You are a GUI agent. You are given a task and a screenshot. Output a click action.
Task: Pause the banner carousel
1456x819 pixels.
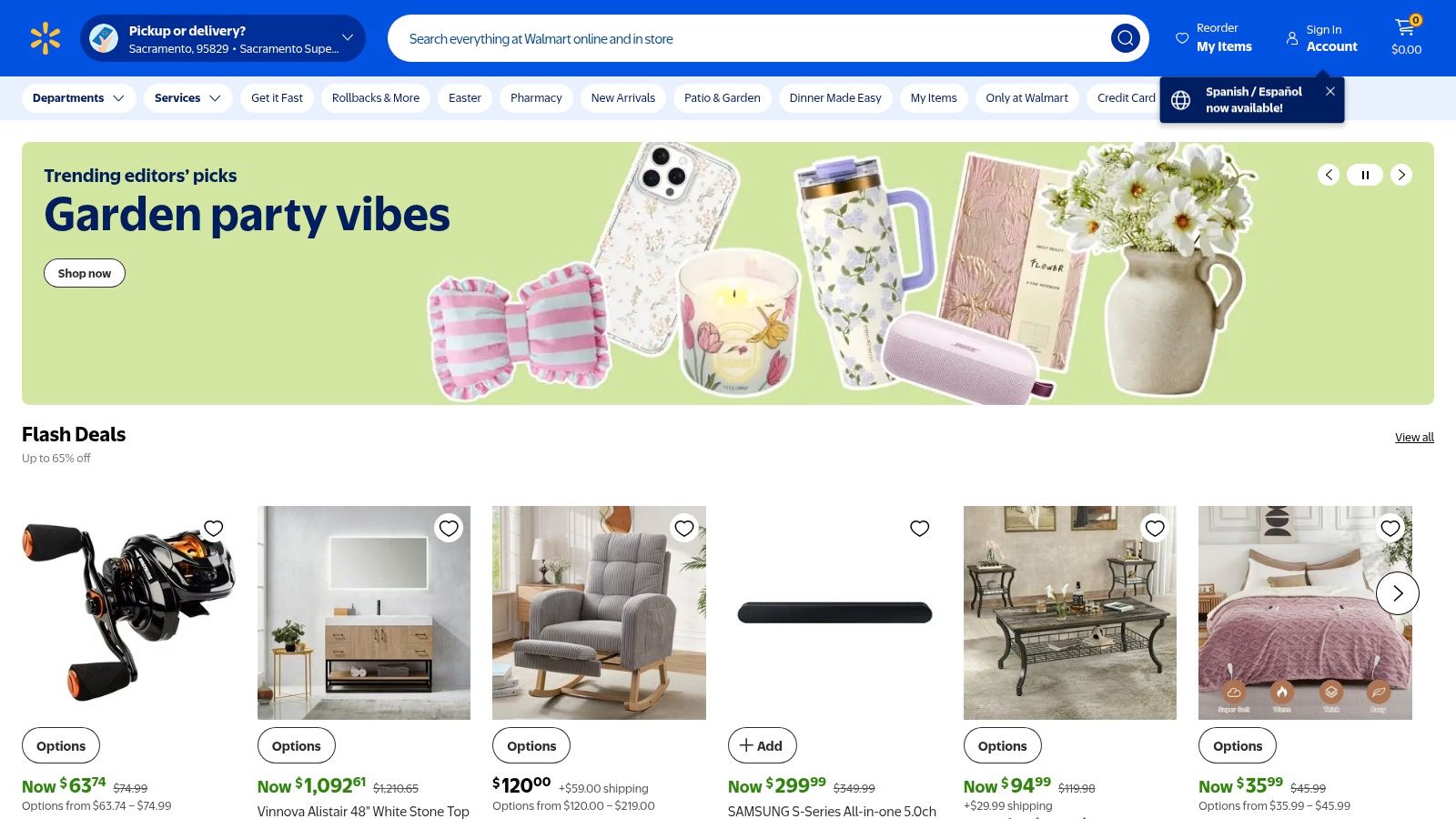pos(1365,175)
